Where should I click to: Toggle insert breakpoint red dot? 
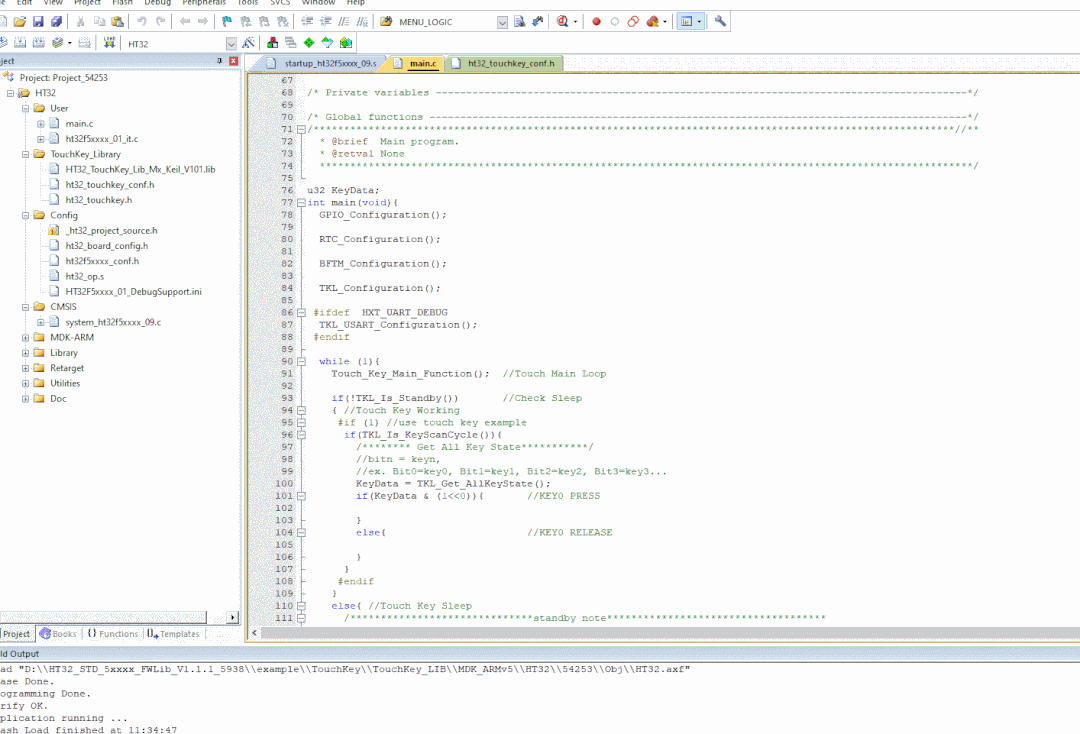coord(596,22)
